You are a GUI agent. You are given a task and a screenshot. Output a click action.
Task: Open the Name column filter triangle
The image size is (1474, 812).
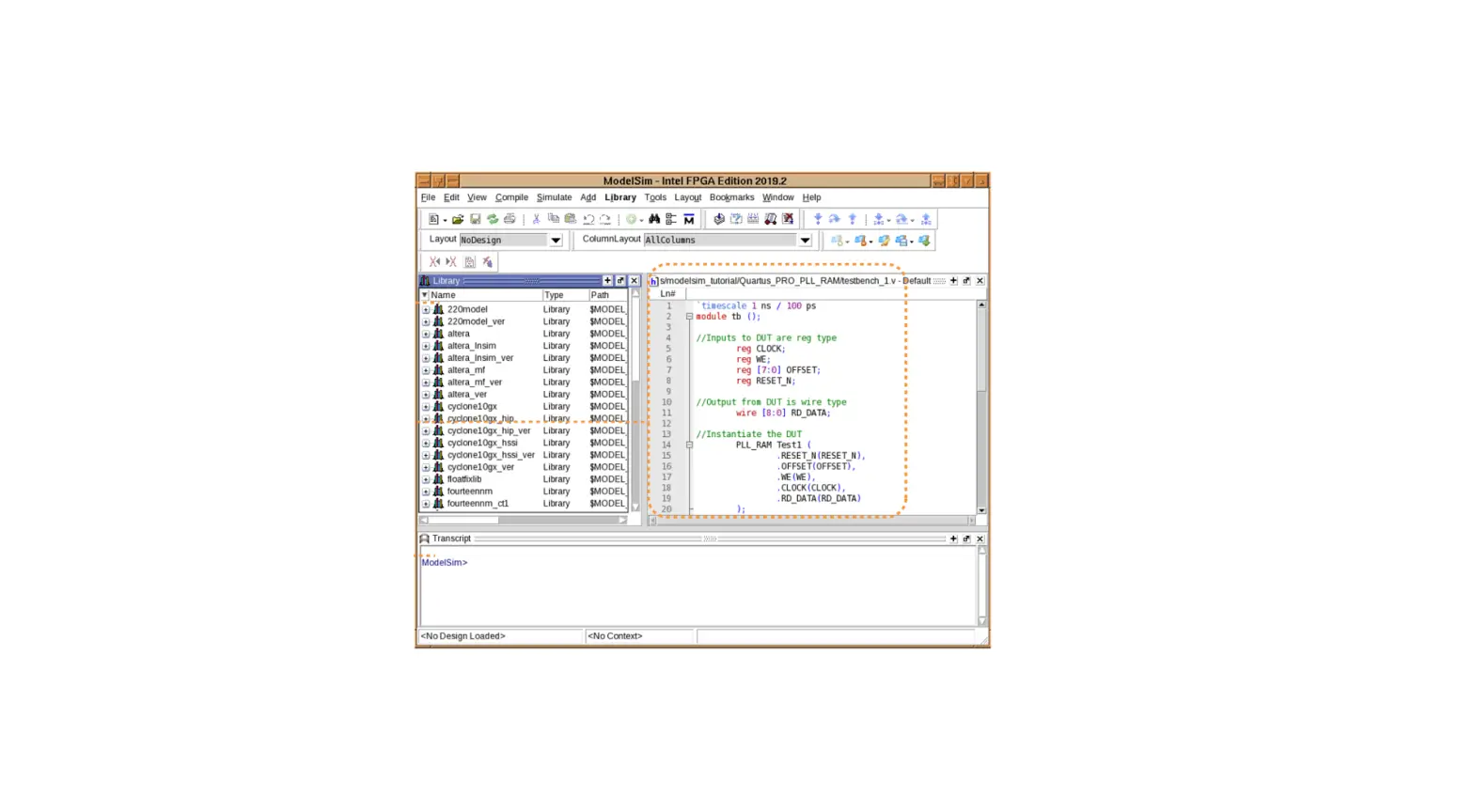pyautogui.click(x=425, y=295)
